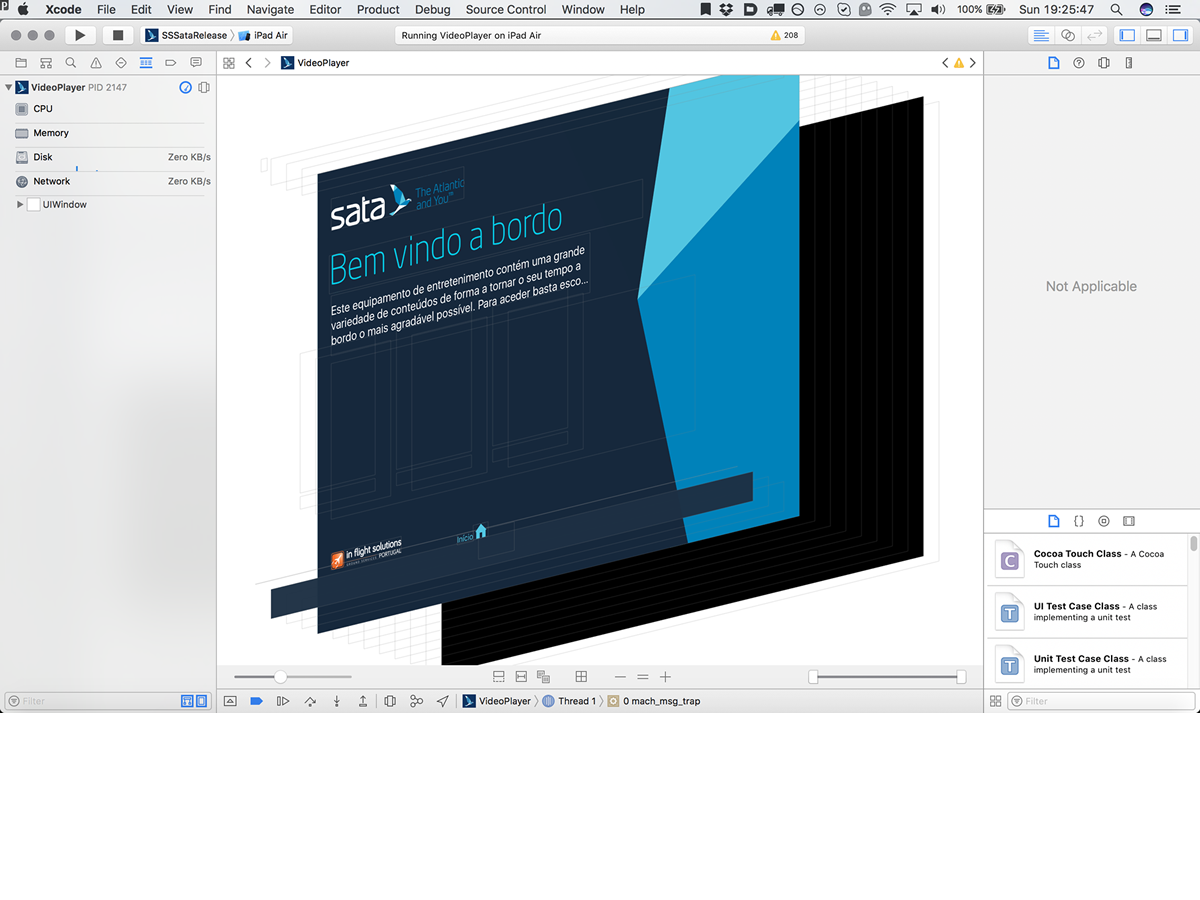Click the Run (play) button
1200x900 pixels.
coord(80,35)
